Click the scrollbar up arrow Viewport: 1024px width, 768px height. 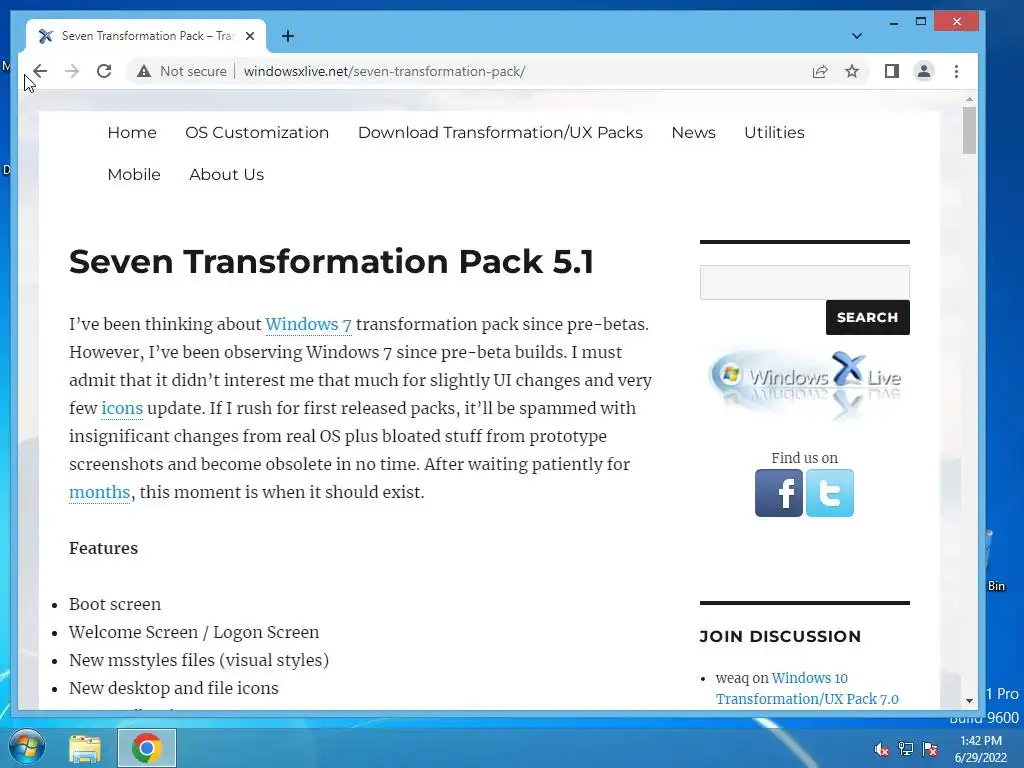tap(969, 100)
